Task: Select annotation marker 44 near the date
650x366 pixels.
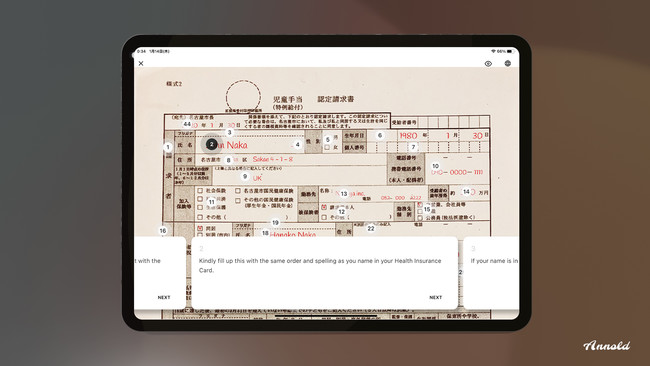Action: point(187,124)
